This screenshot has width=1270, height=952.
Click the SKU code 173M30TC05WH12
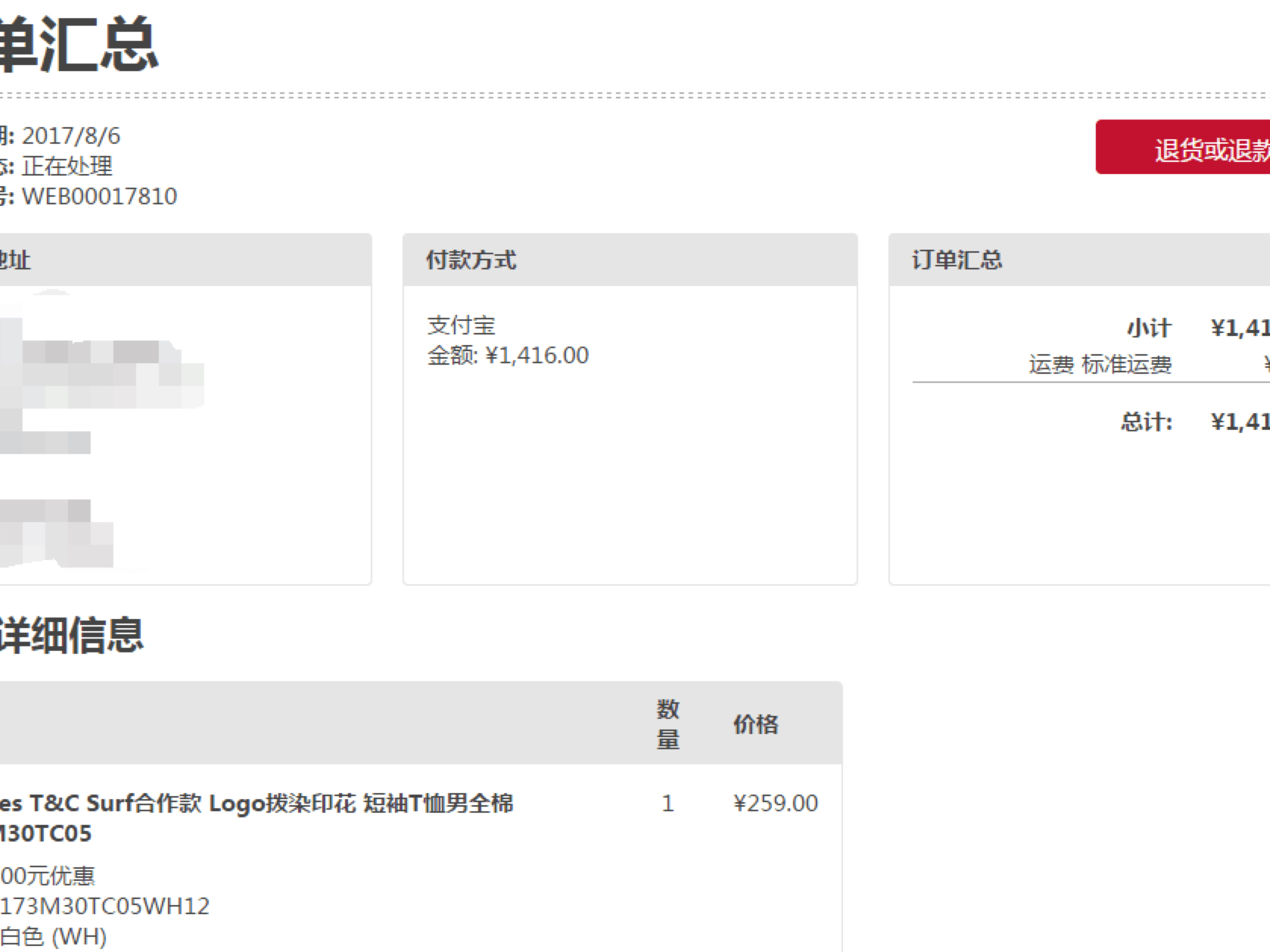tap(104, 906)
